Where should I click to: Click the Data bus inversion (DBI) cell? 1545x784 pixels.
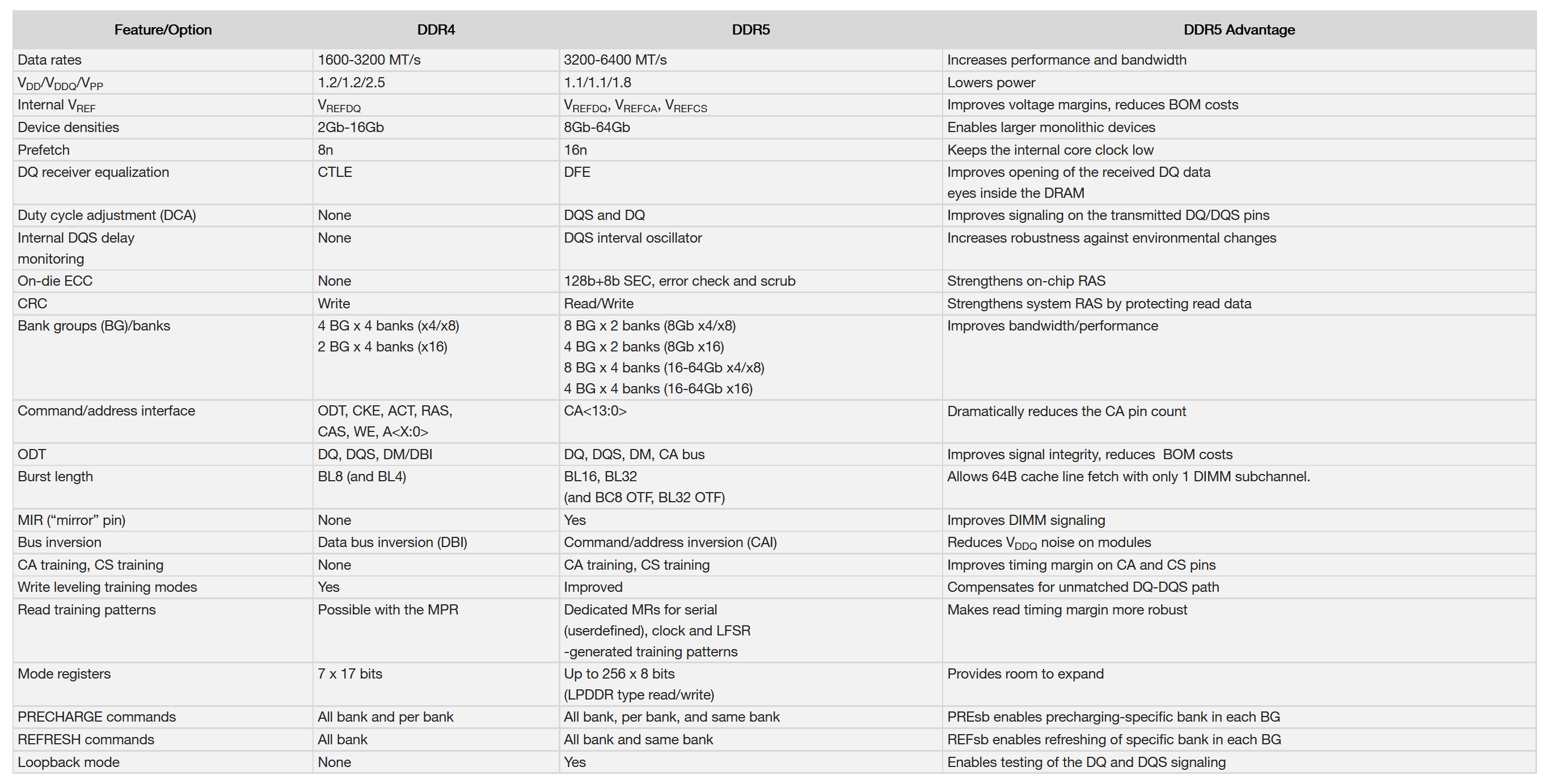[392, 543]
